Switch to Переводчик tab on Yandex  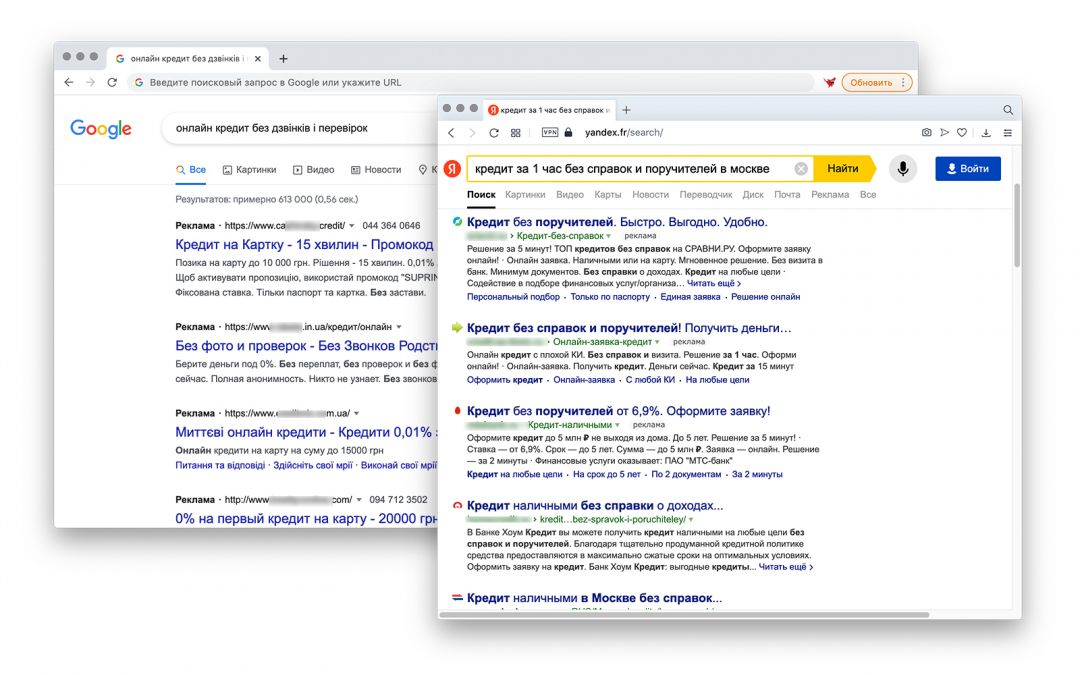click(705, 195)
